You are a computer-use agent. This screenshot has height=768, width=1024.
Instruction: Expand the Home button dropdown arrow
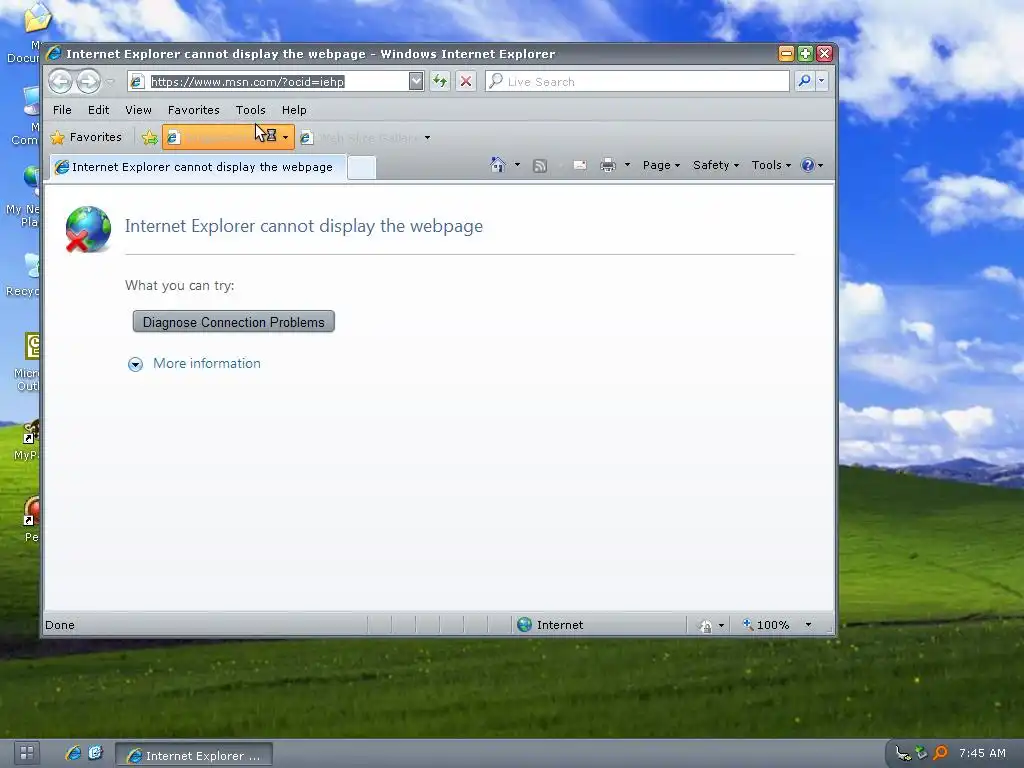(x=517, y=165)
